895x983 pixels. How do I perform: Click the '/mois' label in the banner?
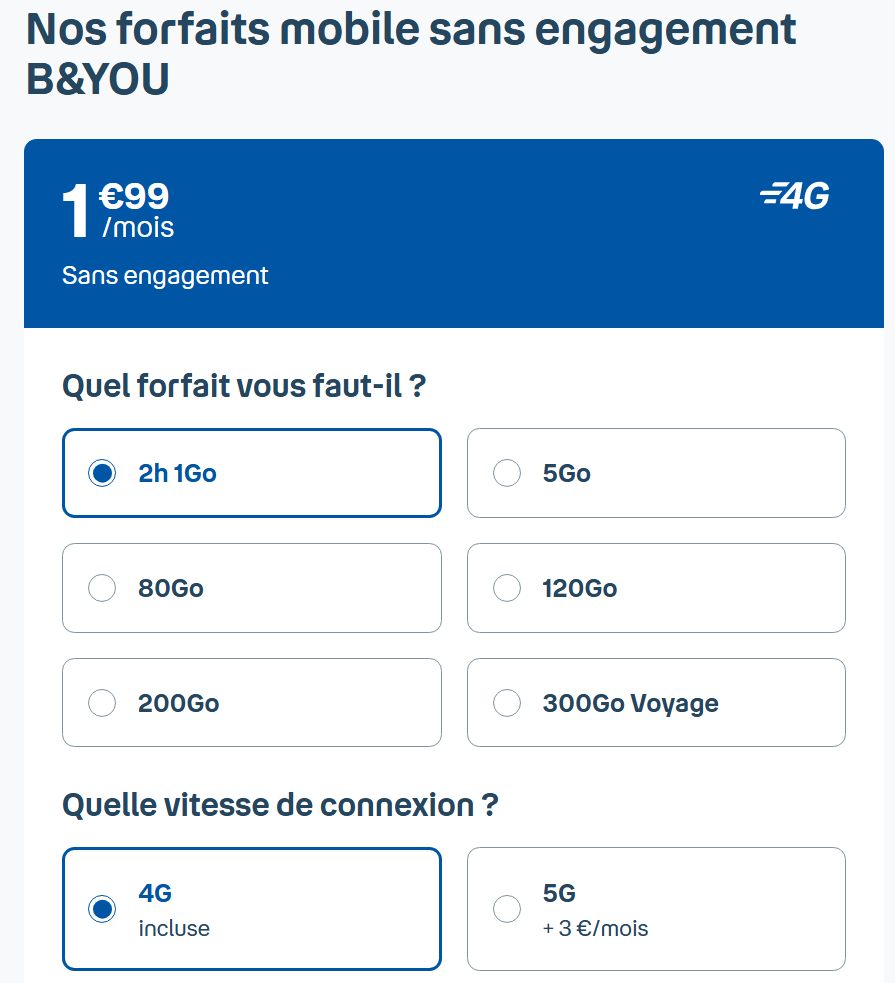[x=138, y=228]
